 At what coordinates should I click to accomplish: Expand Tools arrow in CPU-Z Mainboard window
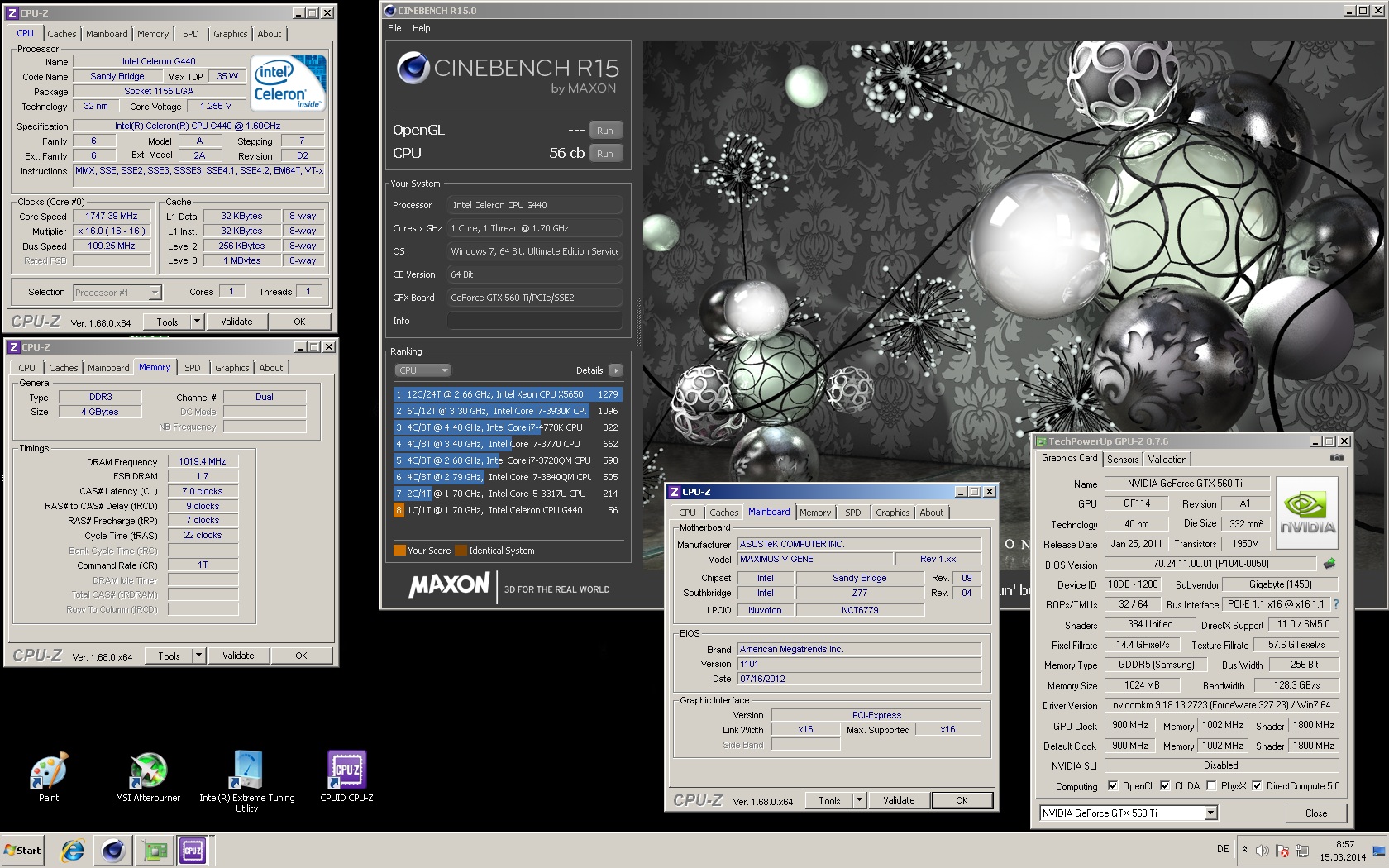(x=859, y=800)
